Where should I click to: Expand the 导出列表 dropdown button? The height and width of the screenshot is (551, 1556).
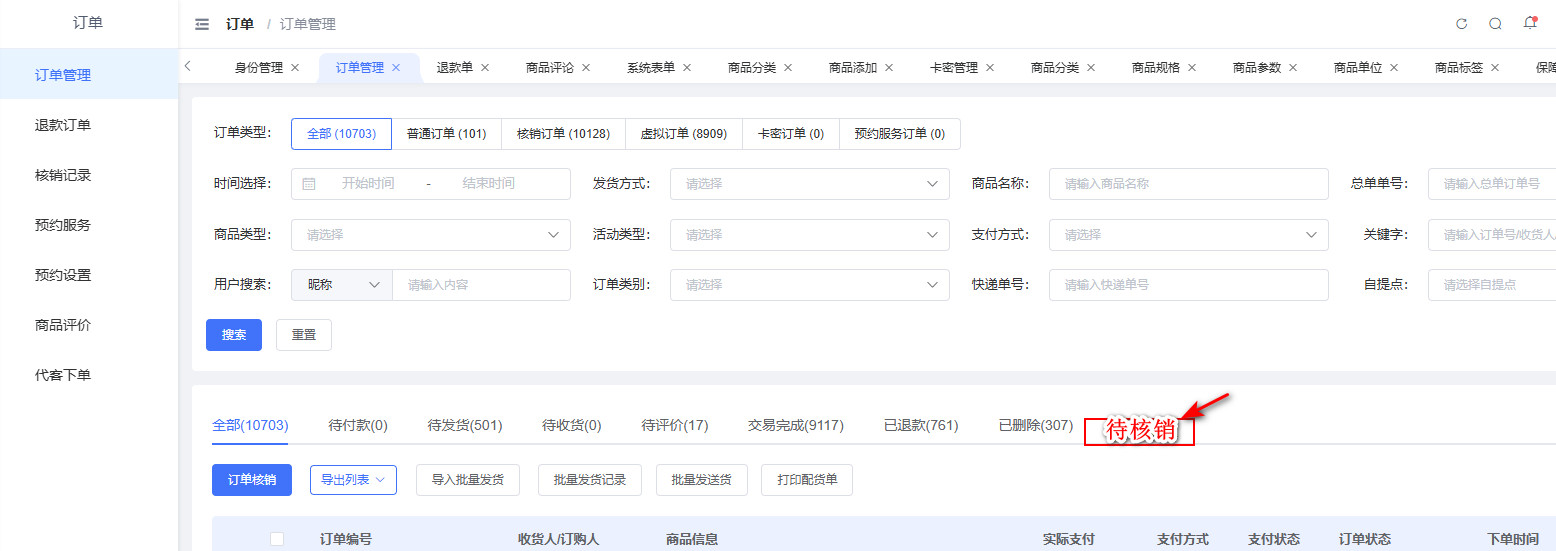353,480
